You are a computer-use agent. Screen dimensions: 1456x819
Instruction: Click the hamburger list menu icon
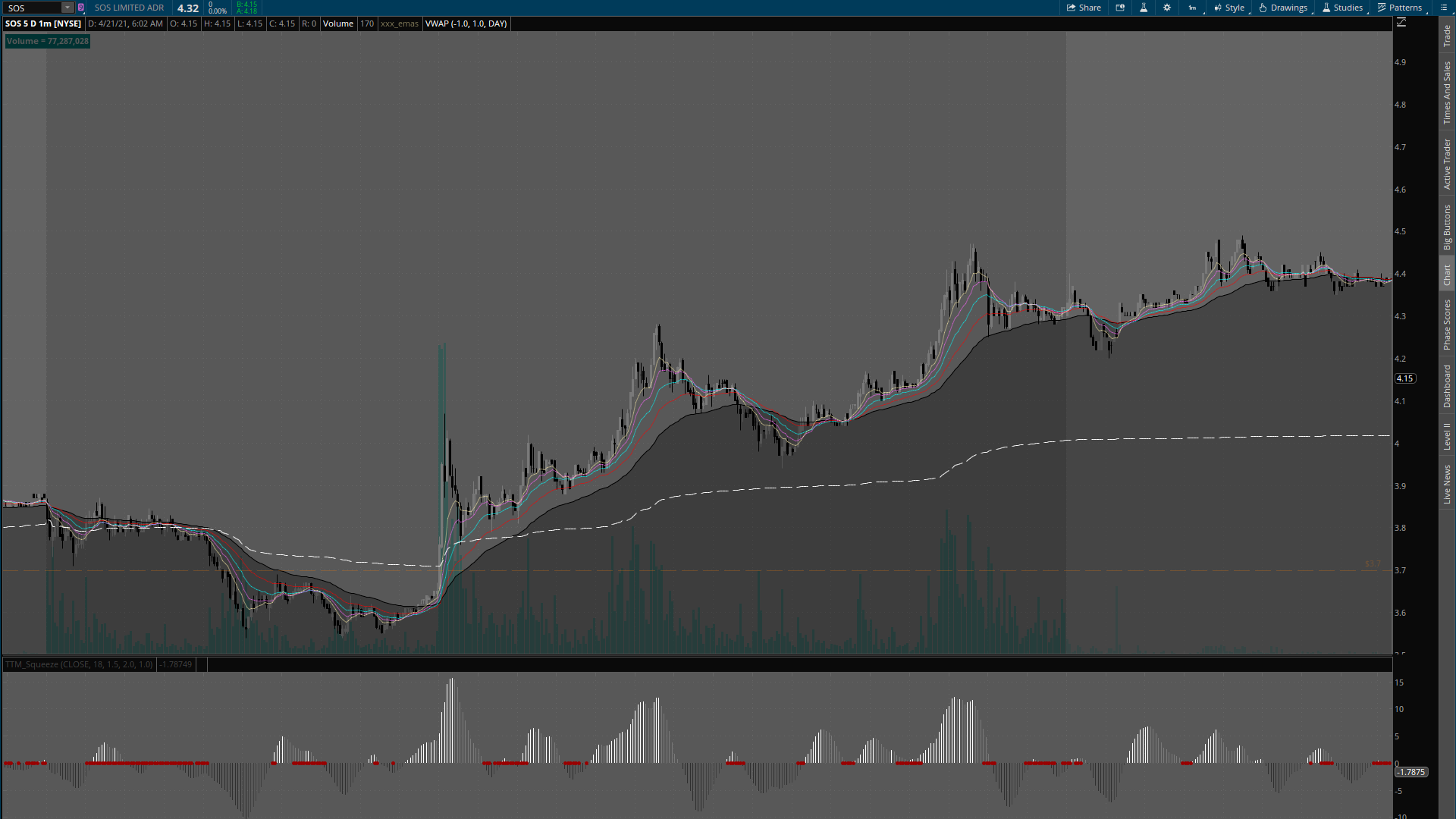coord(1443,8)
